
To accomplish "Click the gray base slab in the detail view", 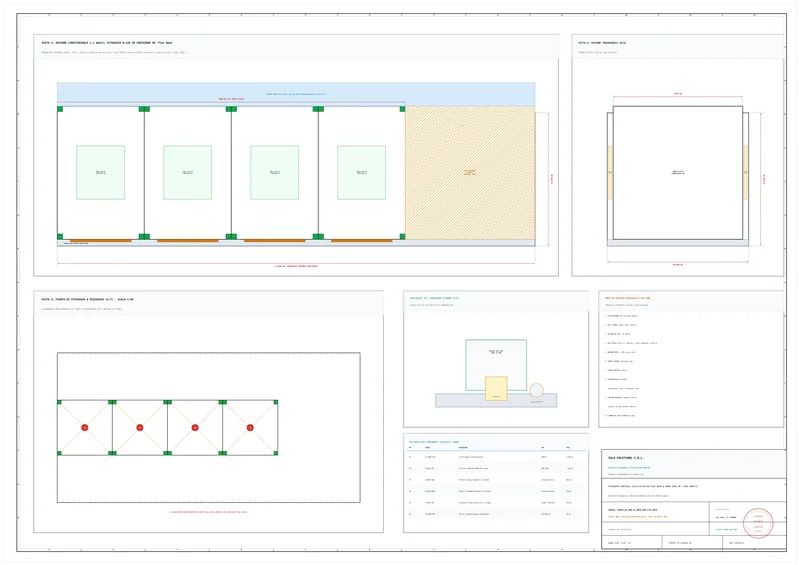I will pyautogui.click(x=496, y=400).
